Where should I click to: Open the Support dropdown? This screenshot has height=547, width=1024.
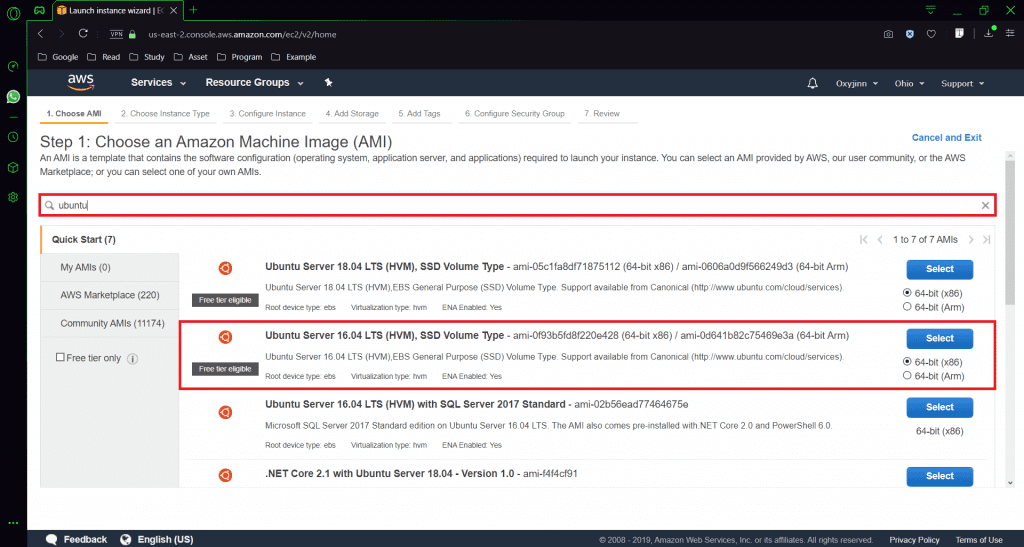point(963,84)
